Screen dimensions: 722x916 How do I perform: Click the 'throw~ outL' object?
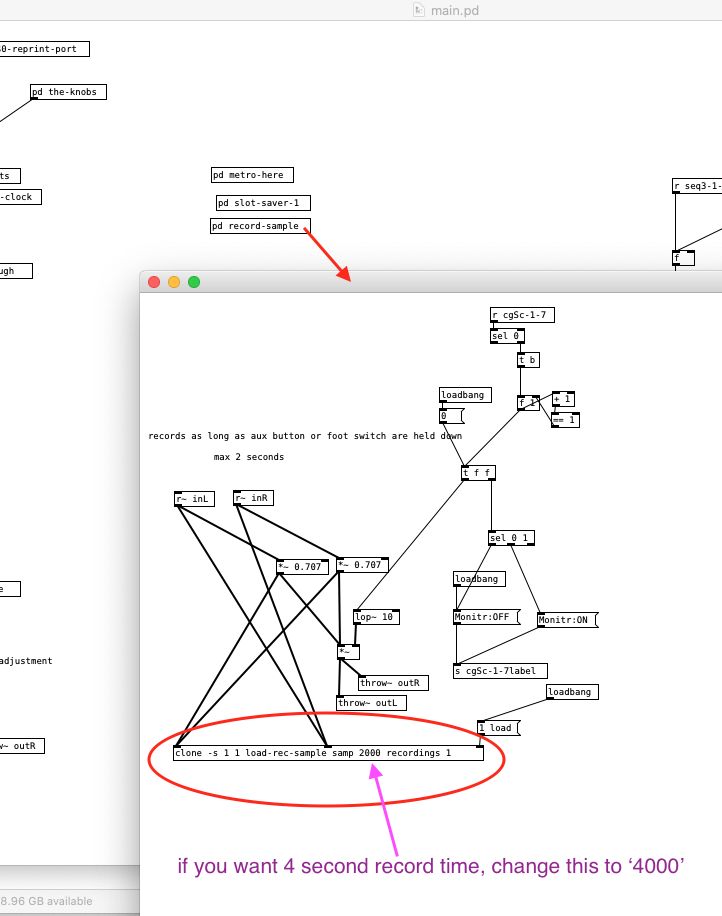coord(371,703)
